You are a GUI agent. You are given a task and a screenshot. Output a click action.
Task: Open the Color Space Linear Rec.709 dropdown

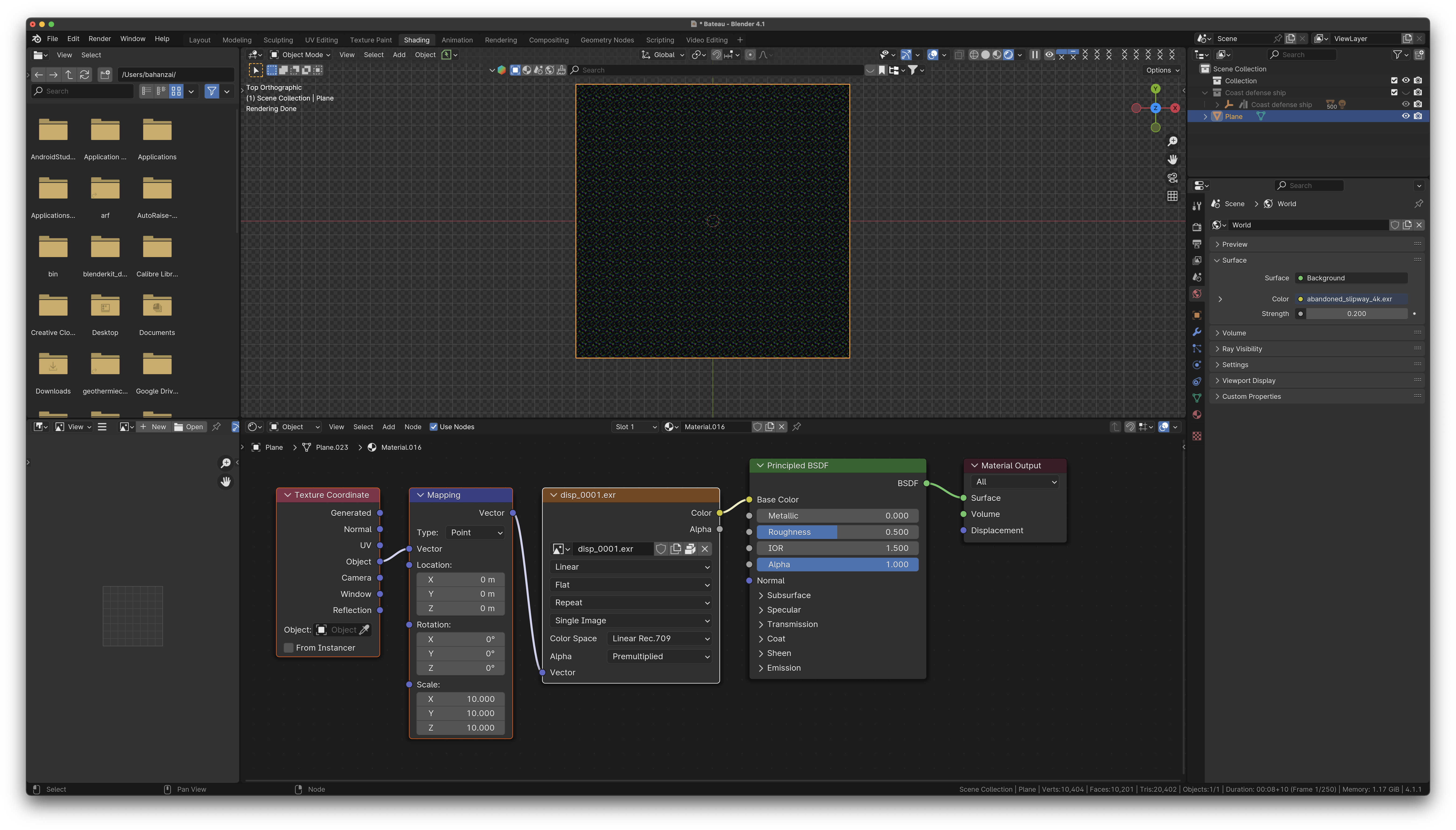click(x=660, y=639)
